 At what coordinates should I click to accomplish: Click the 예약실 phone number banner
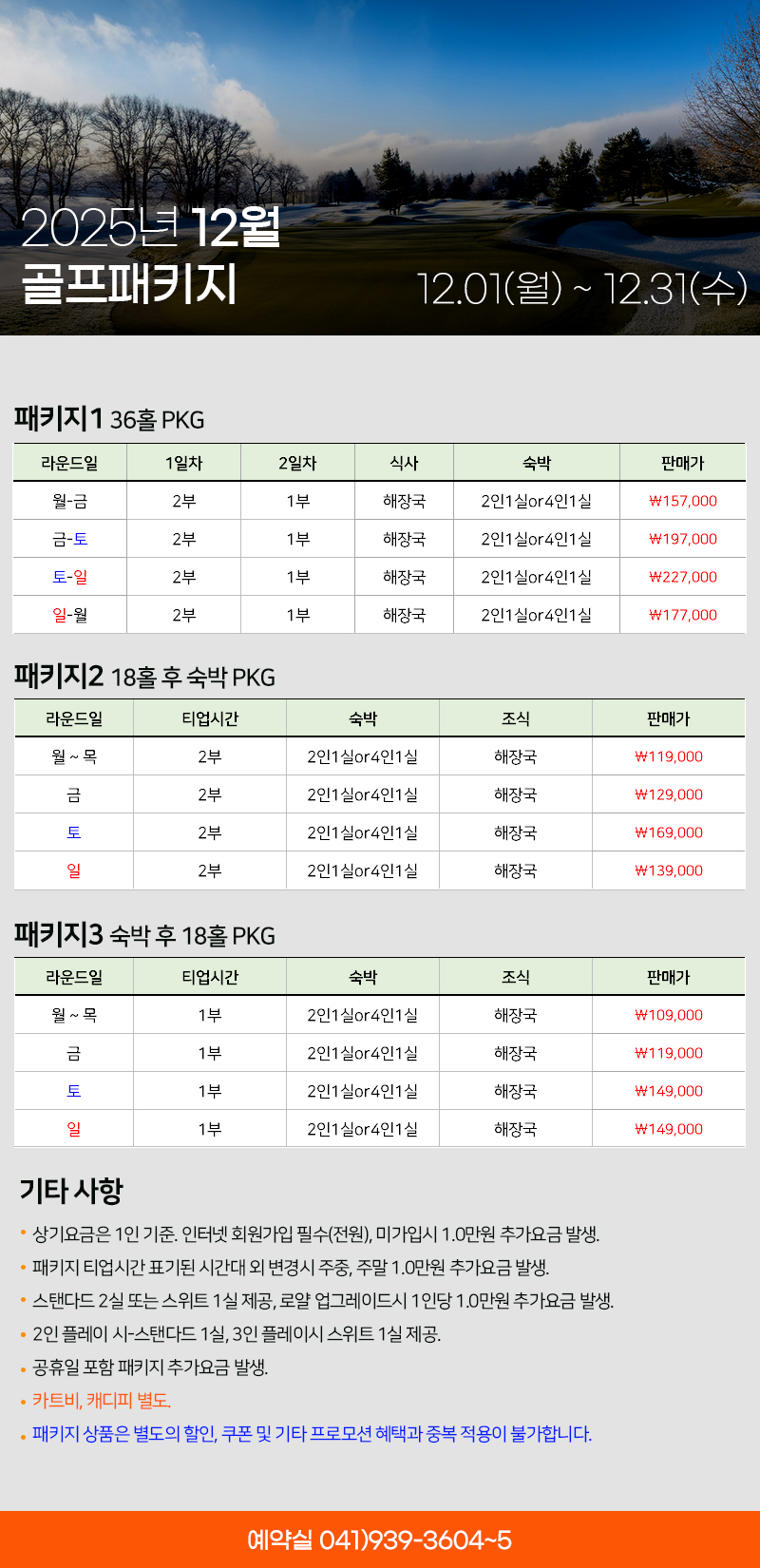[380, 1539]
